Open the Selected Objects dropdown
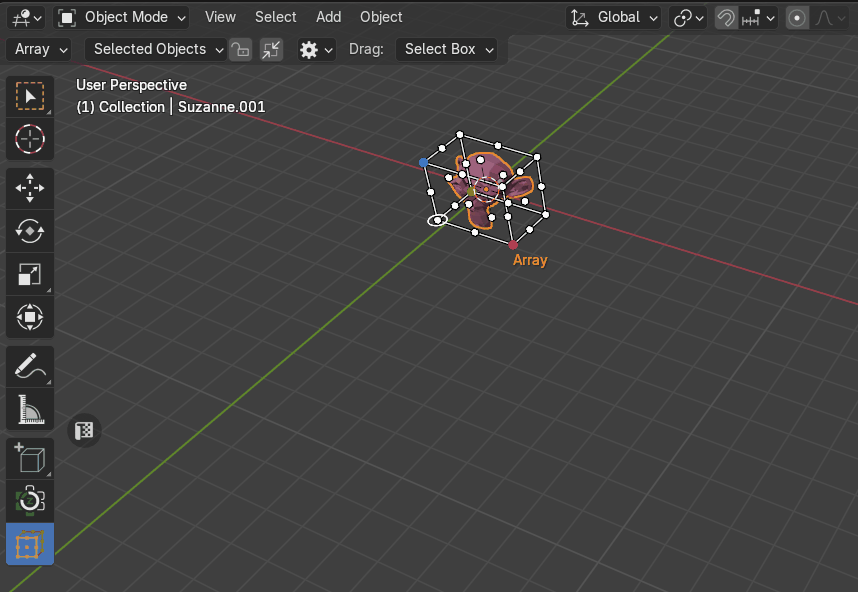This screenshot has height=592, width=858. click(155, 49)
